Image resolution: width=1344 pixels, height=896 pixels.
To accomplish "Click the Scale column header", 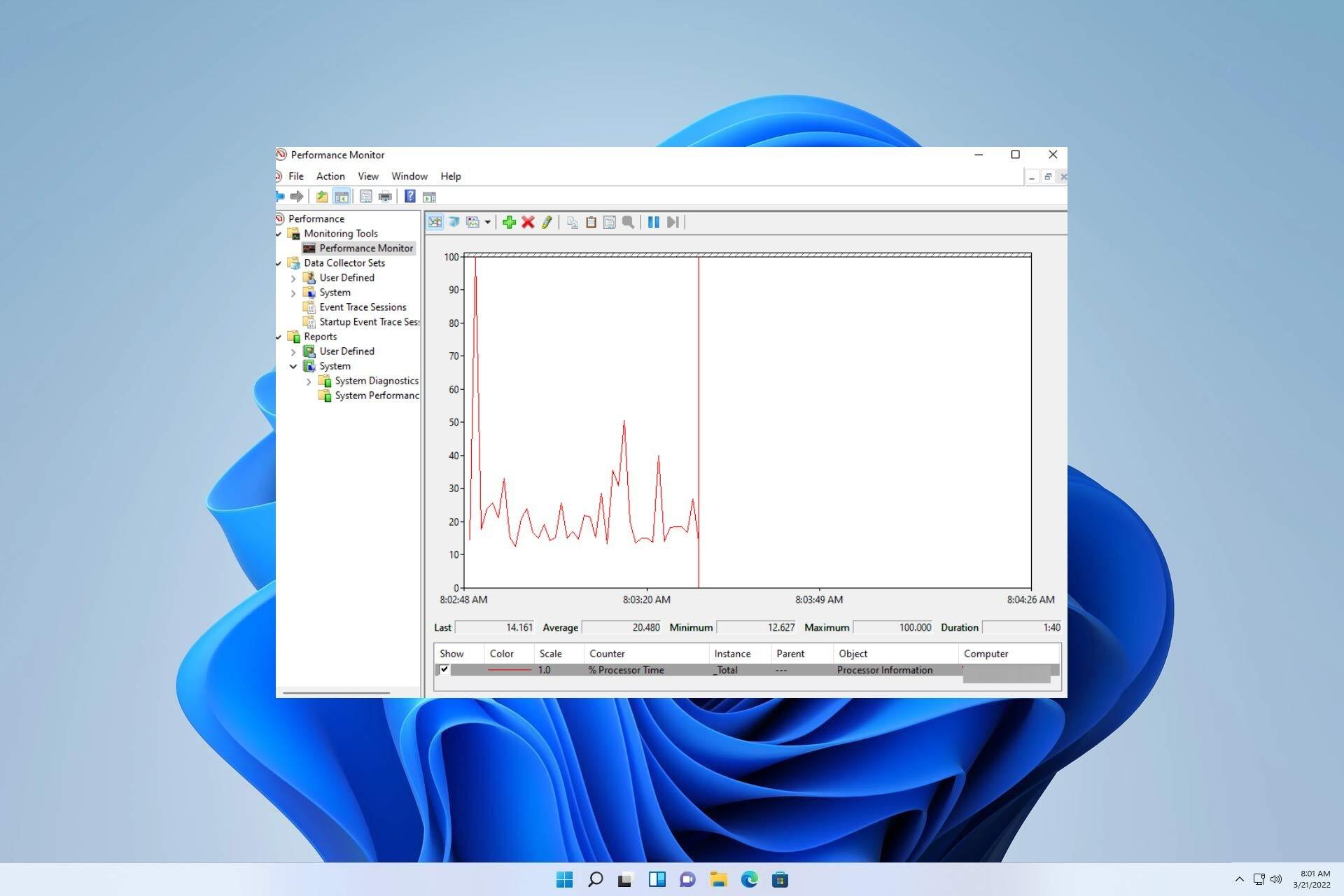I will click(559, 653).
